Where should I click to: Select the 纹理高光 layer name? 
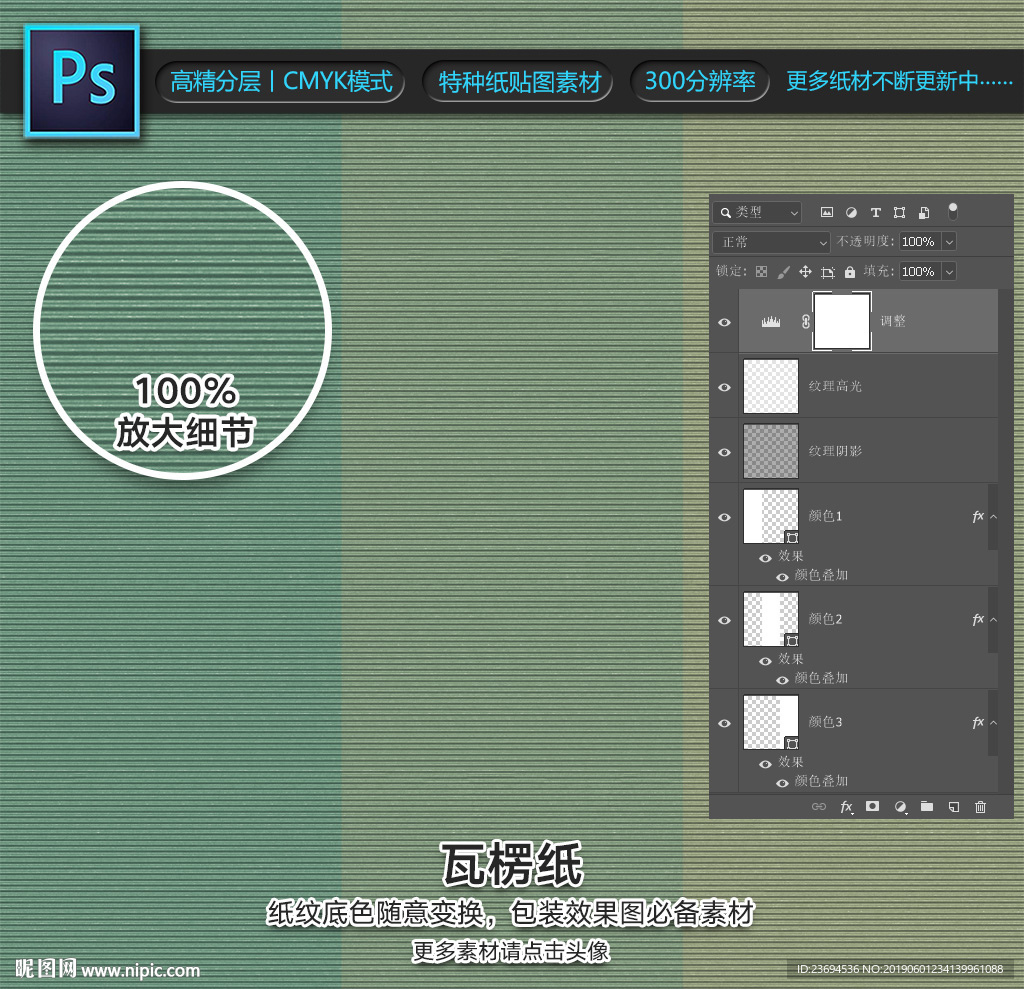[x=835, y=386]
